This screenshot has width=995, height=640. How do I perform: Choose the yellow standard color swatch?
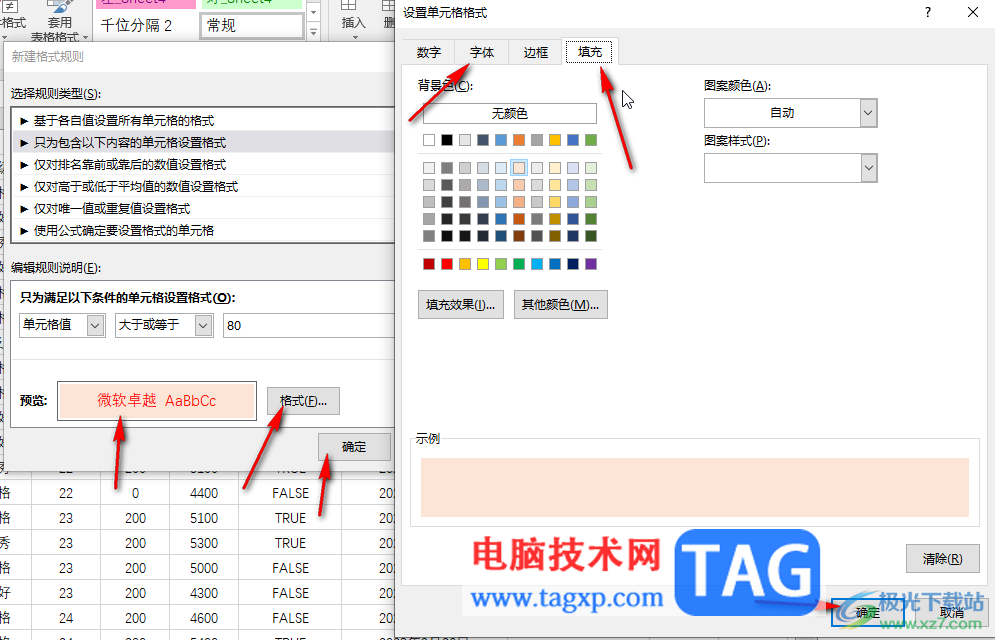click(483, 264)
